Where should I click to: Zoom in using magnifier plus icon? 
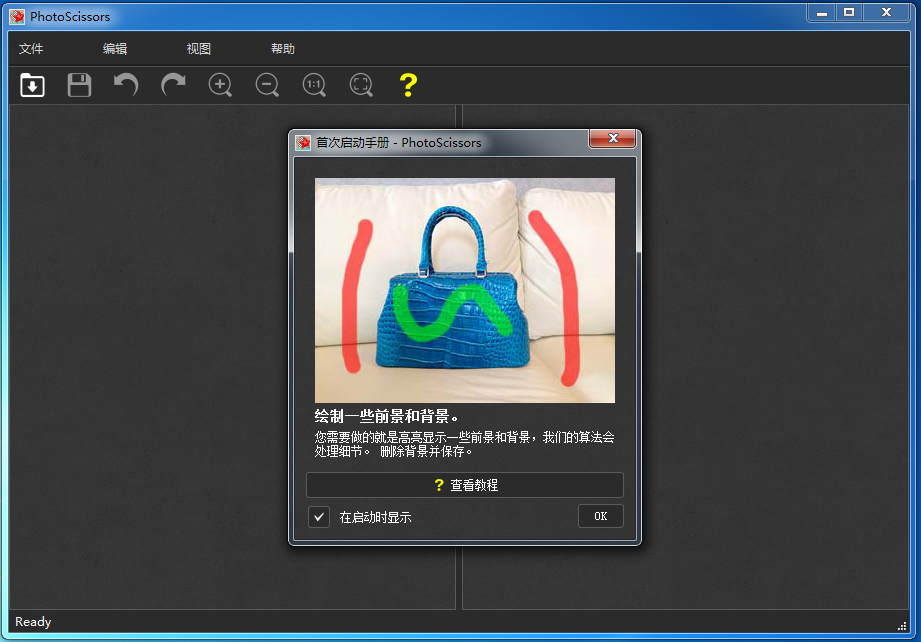coord(220,85)
